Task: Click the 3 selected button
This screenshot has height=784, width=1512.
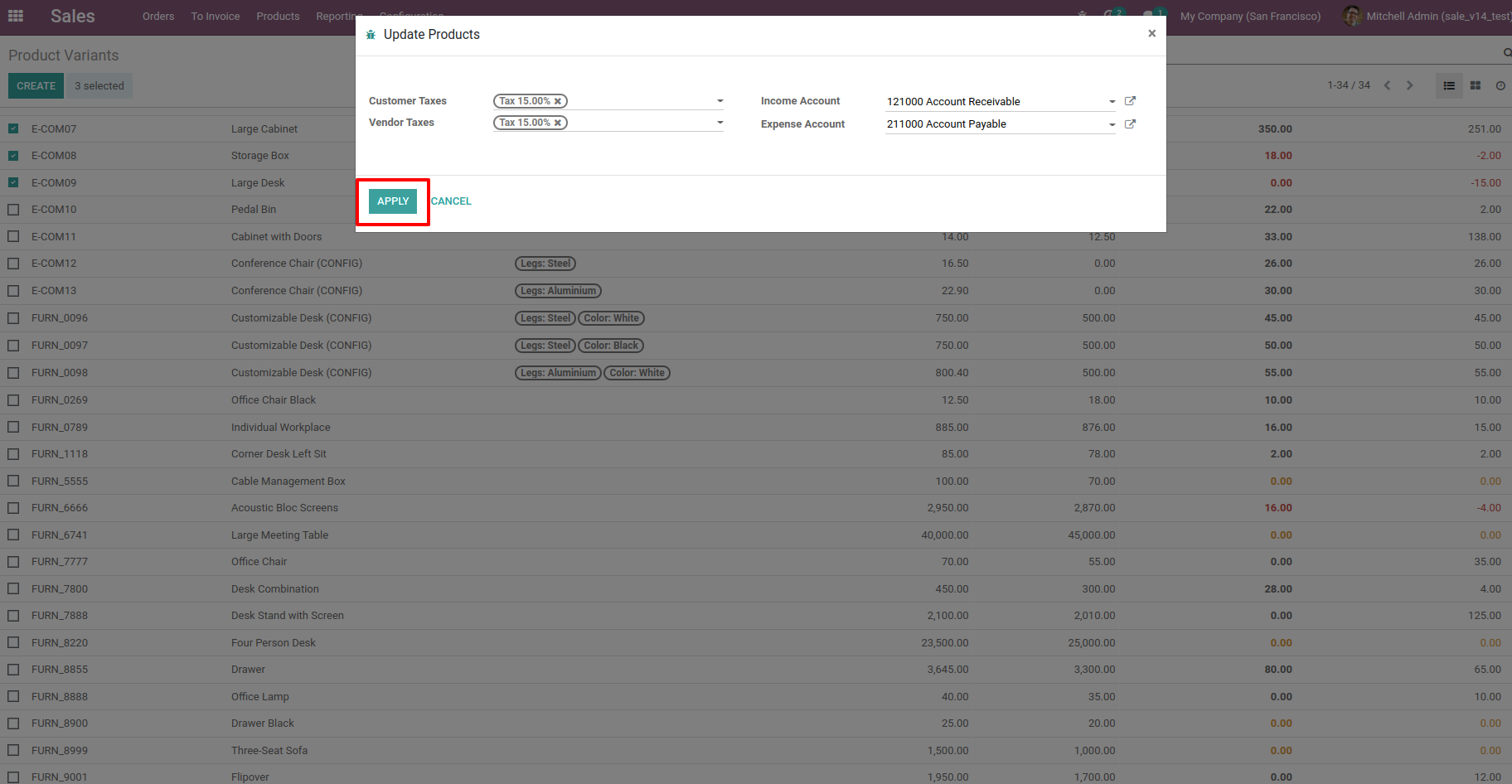Action: click(99, 86)
